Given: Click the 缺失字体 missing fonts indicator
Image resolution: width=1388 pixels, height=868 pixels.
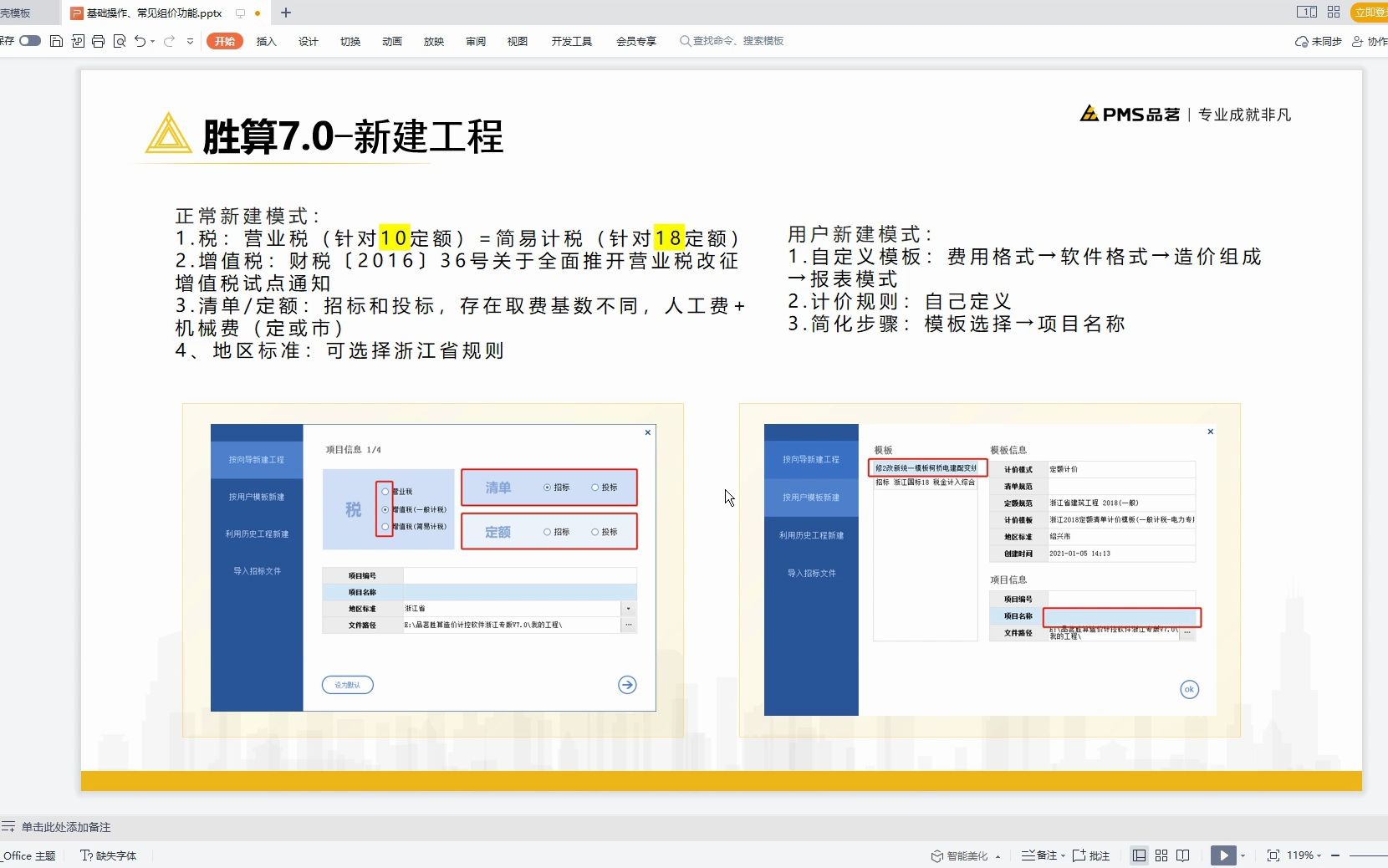Looking at the screenshot, I should [x=109, y=855].
